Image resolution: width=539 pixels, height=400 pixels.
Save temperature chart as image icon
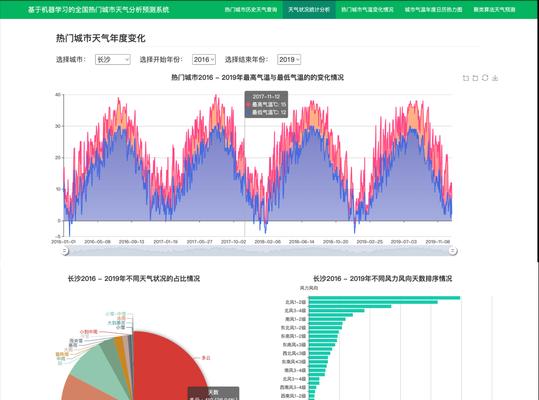point(495,78)
